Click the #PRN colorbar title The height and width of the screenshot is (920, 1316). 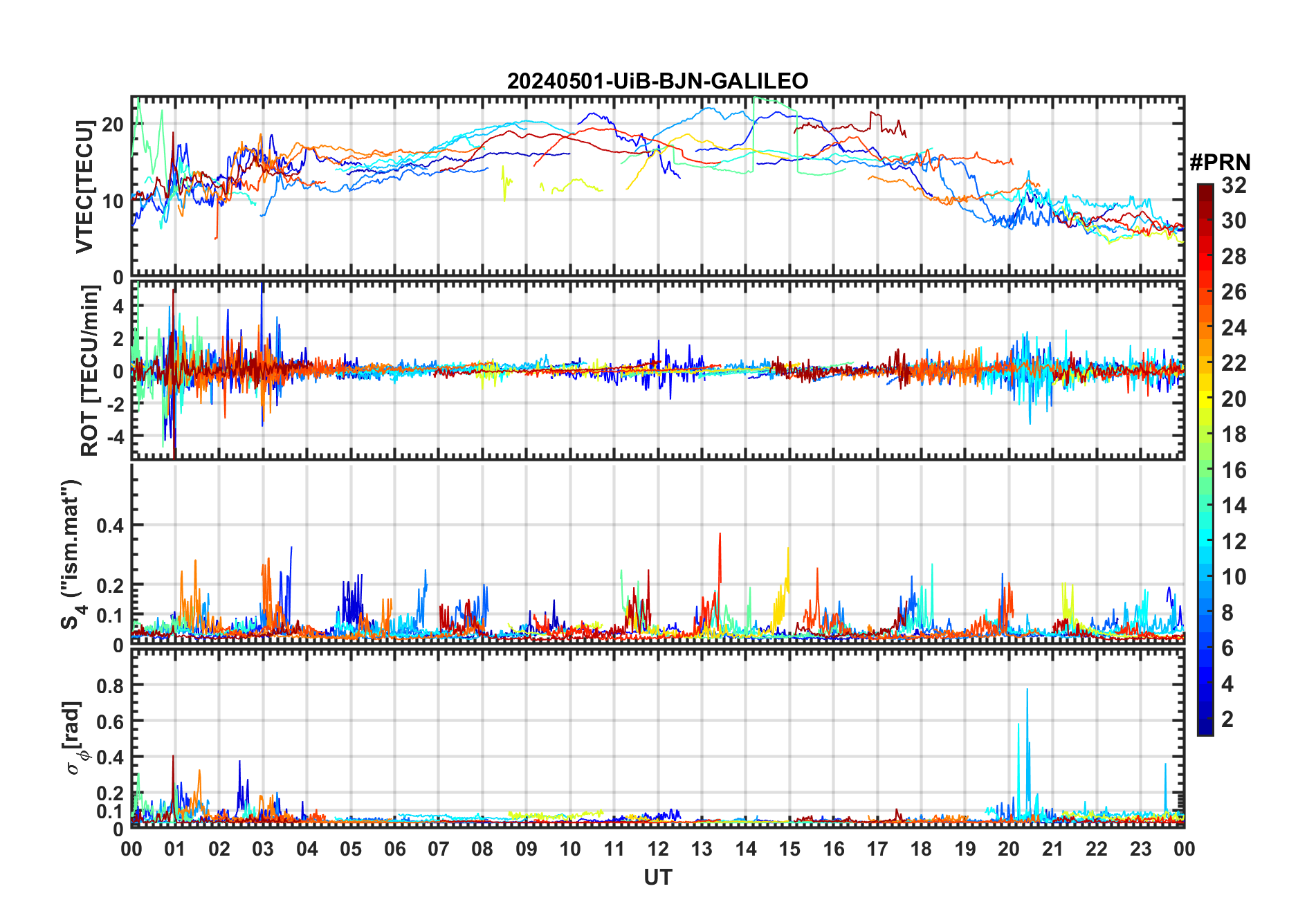pyautogui.click(x=1220, y=163)
